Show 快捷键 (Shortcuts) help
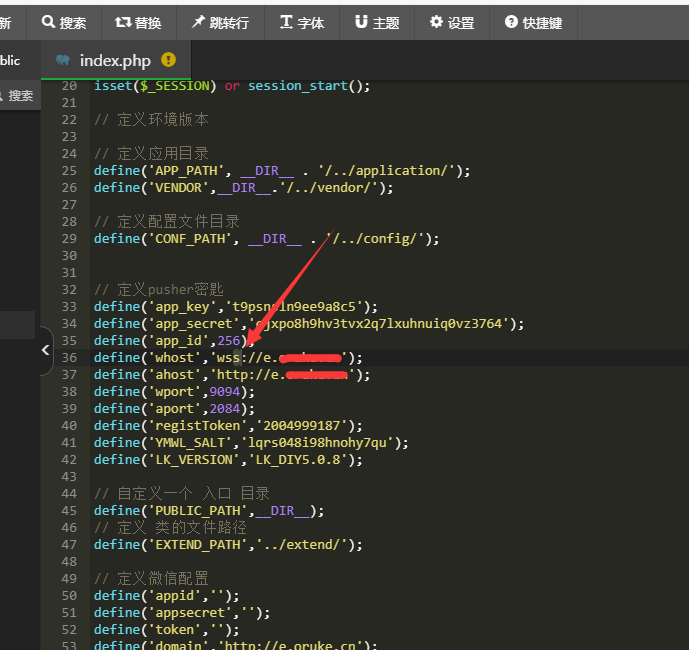The height and width of the screenshot is (650, 689). point(533,22)
